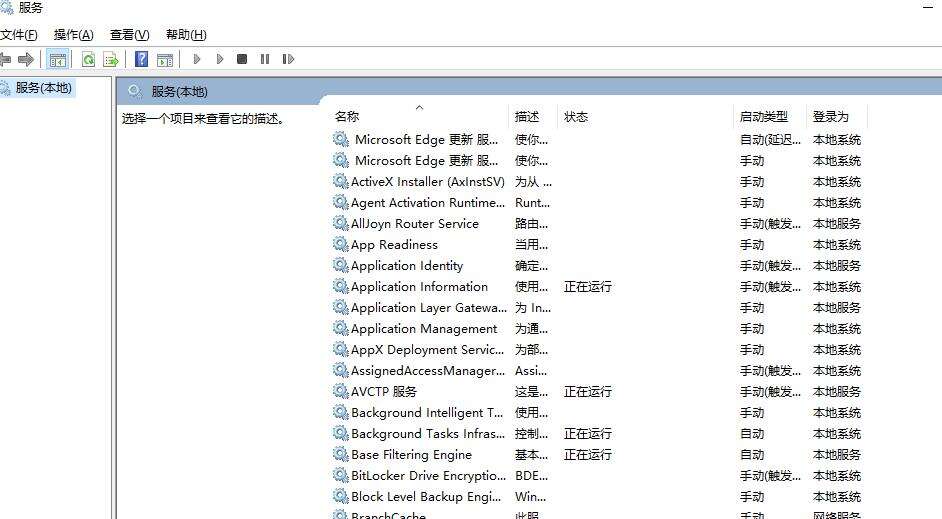Viewport: 942px width, 519px height.
Task: Select AssignedAccessManager service name
Action: tap(428, 371)
